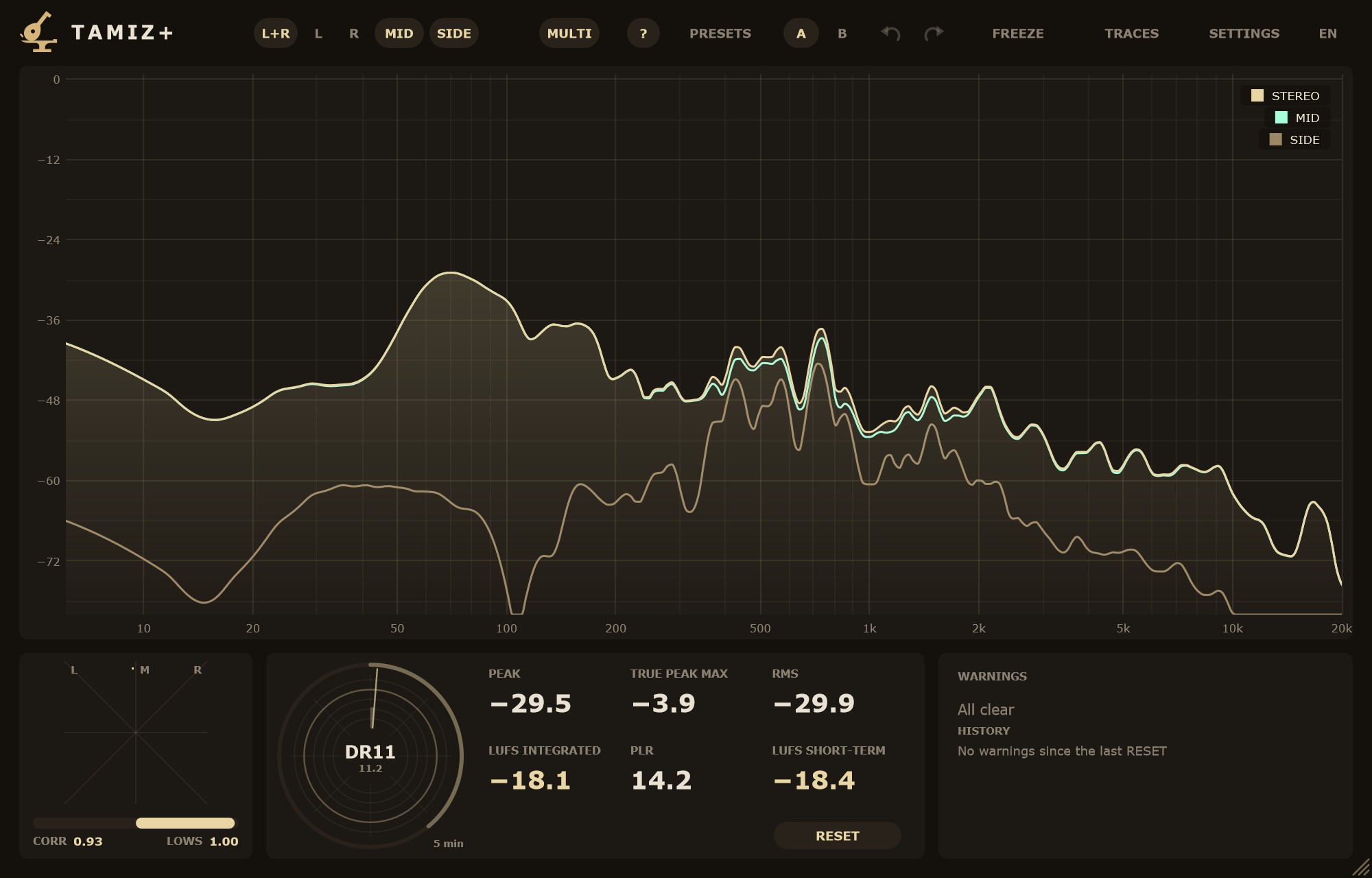The width and height of the screenshot is (1372, 878).
Task: Click the LUFS SHORT-TERM value -18.4
Action: (x=814, y=781)
